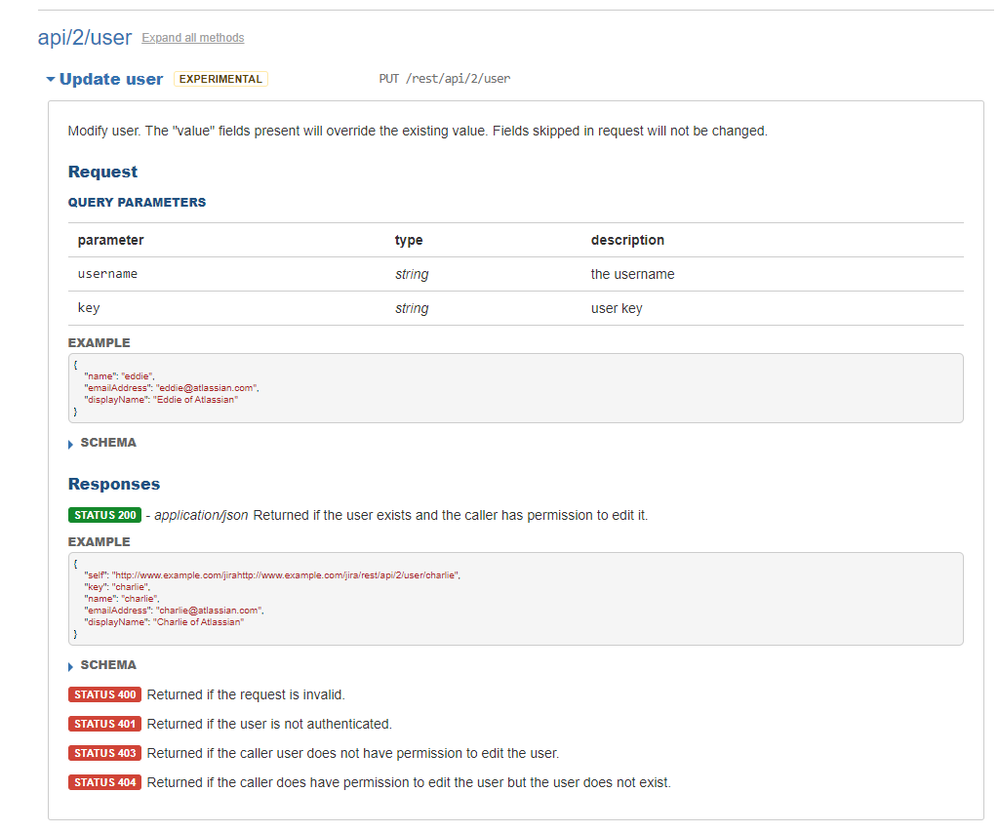Click the request example "name": "eddie" line
Image resolution: width=999 pixels, height=826 pixels.
(x=119, y=376)
